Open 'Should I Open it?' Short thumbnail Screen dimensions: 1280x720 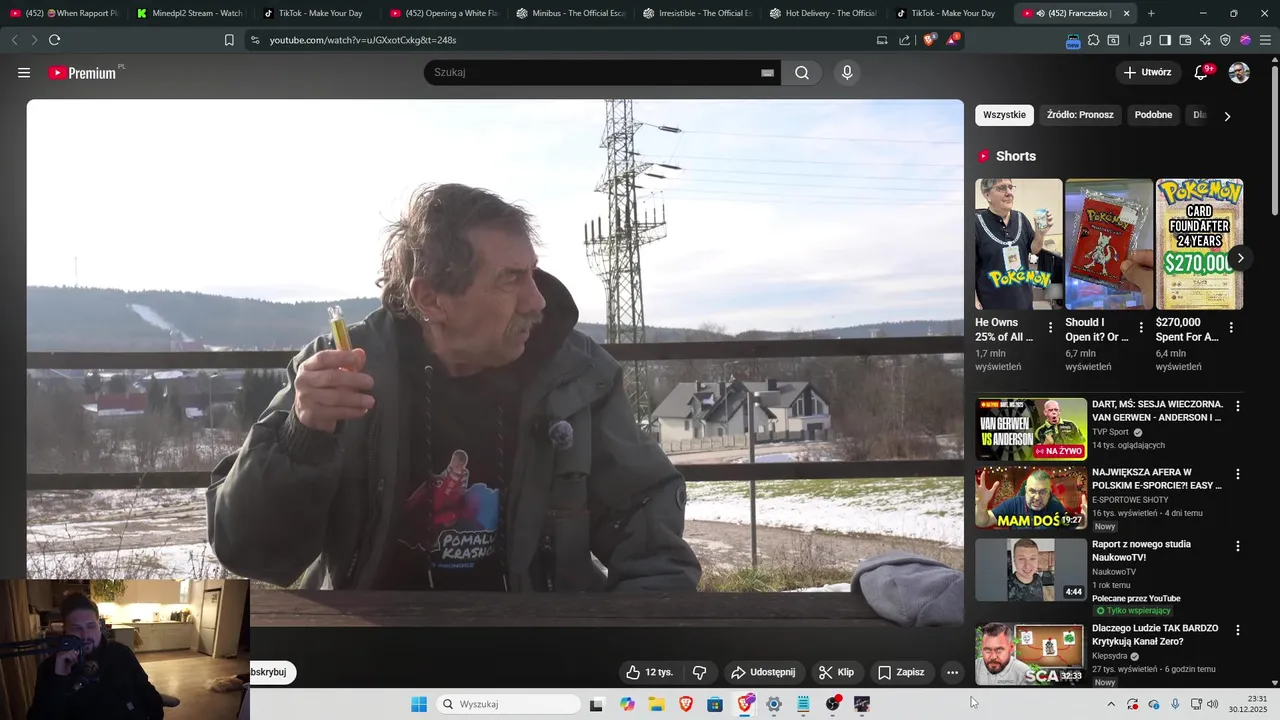tap(1109, 244)
